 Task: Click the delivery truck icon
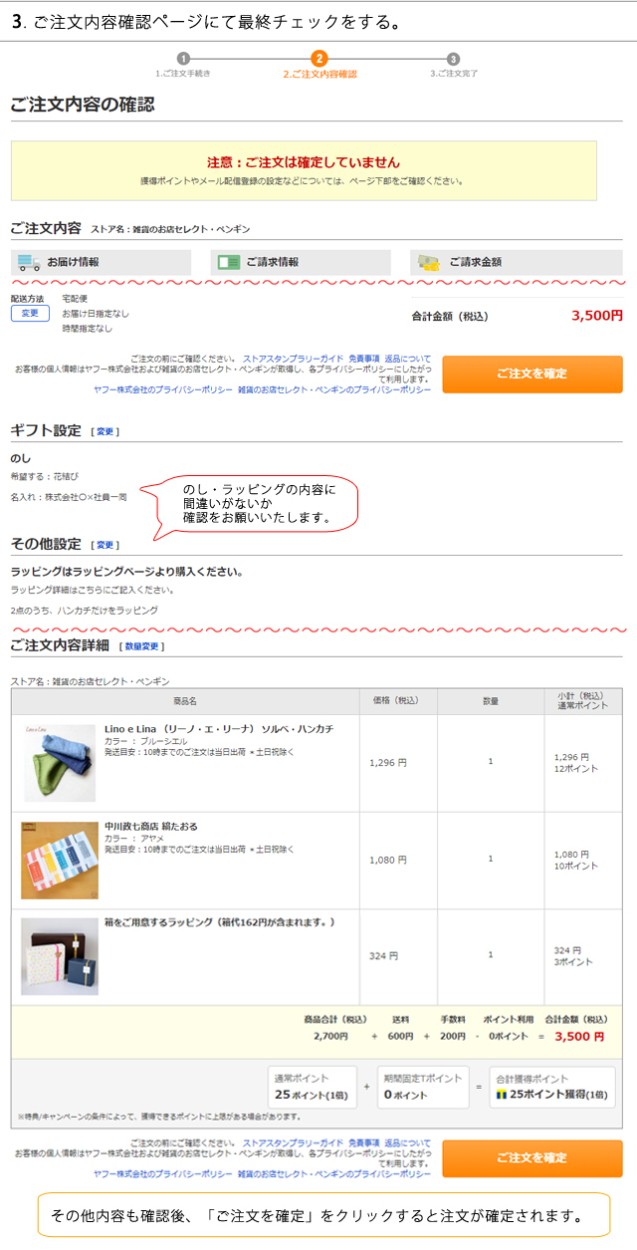(27, 262)
